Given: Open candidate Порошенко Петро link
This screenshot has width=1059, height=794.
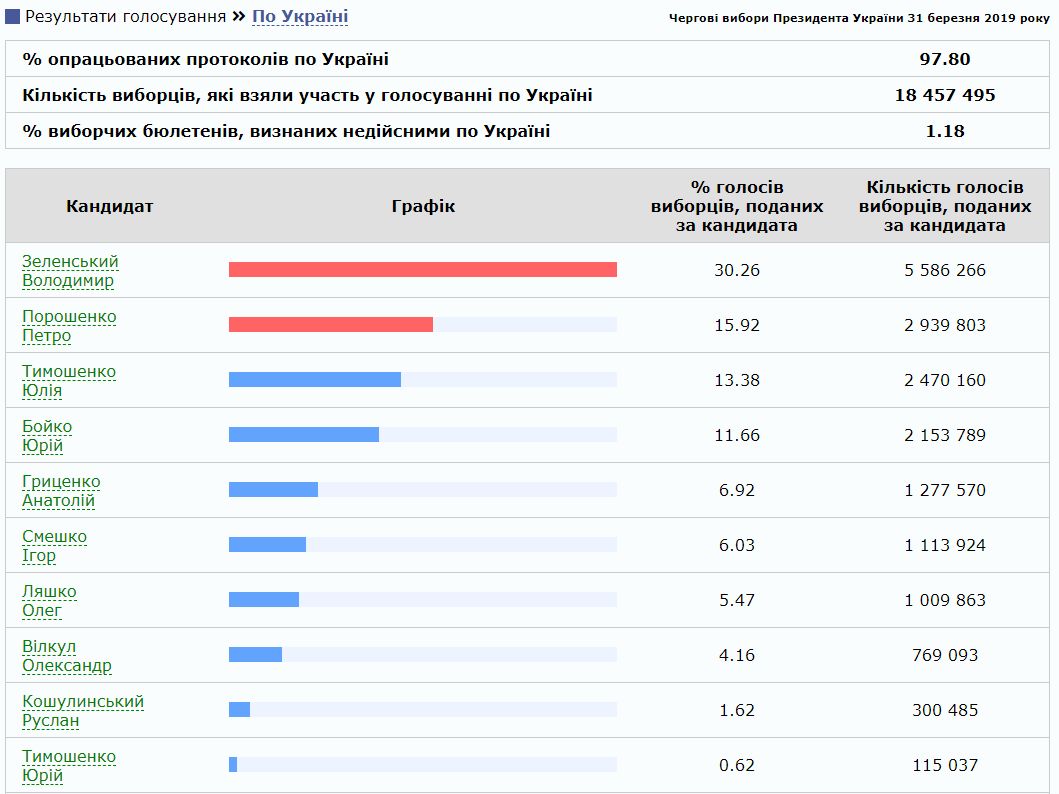Looking at the screenshot, I should (x=69, y=326).
